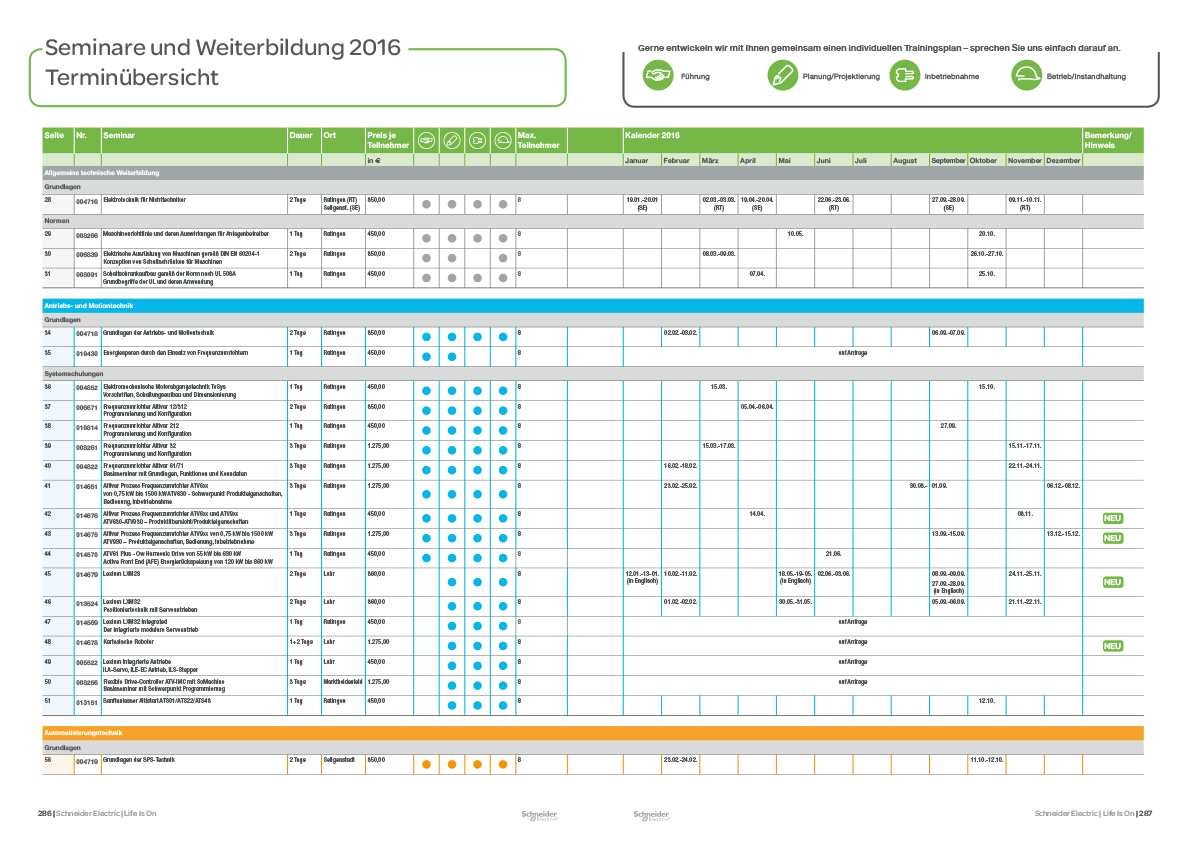Select the helmet icon in the table header
Screen dimensions: 1191x842
tap(503, 140)
